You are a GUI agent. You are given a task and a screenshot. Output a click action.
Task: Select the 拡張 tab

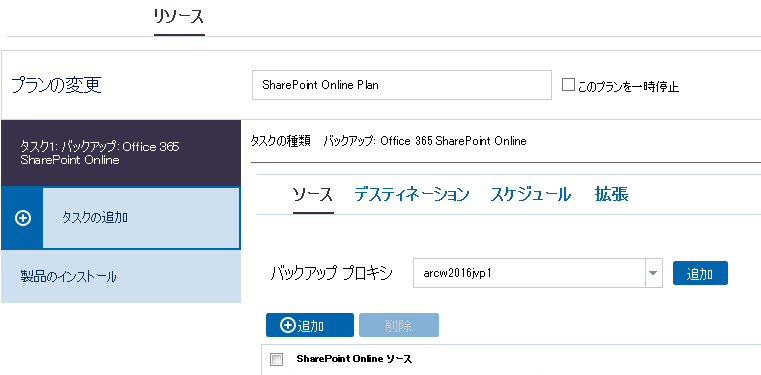point(612,195)
